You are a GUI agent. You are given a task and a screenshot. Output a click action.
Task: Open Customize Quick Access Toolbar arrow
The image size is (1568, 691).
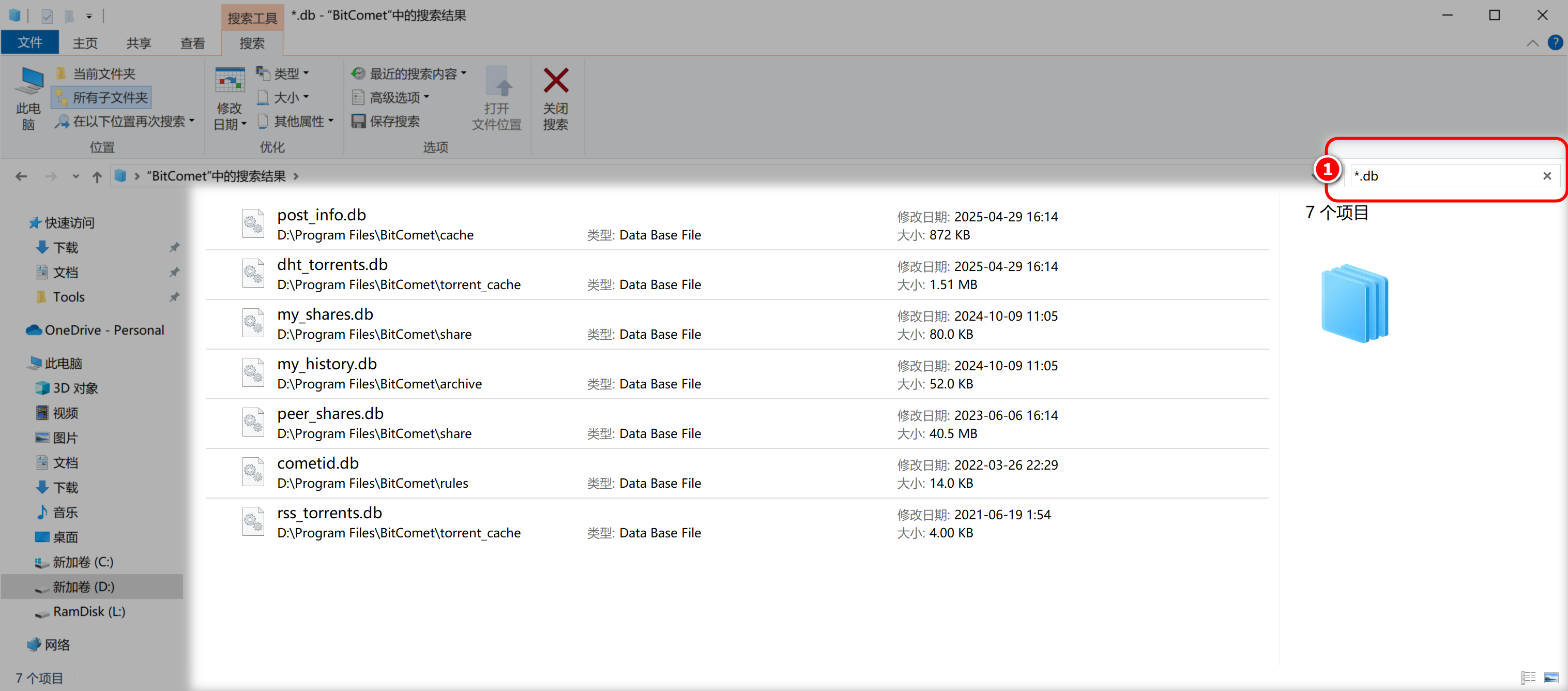pos(89,16)
